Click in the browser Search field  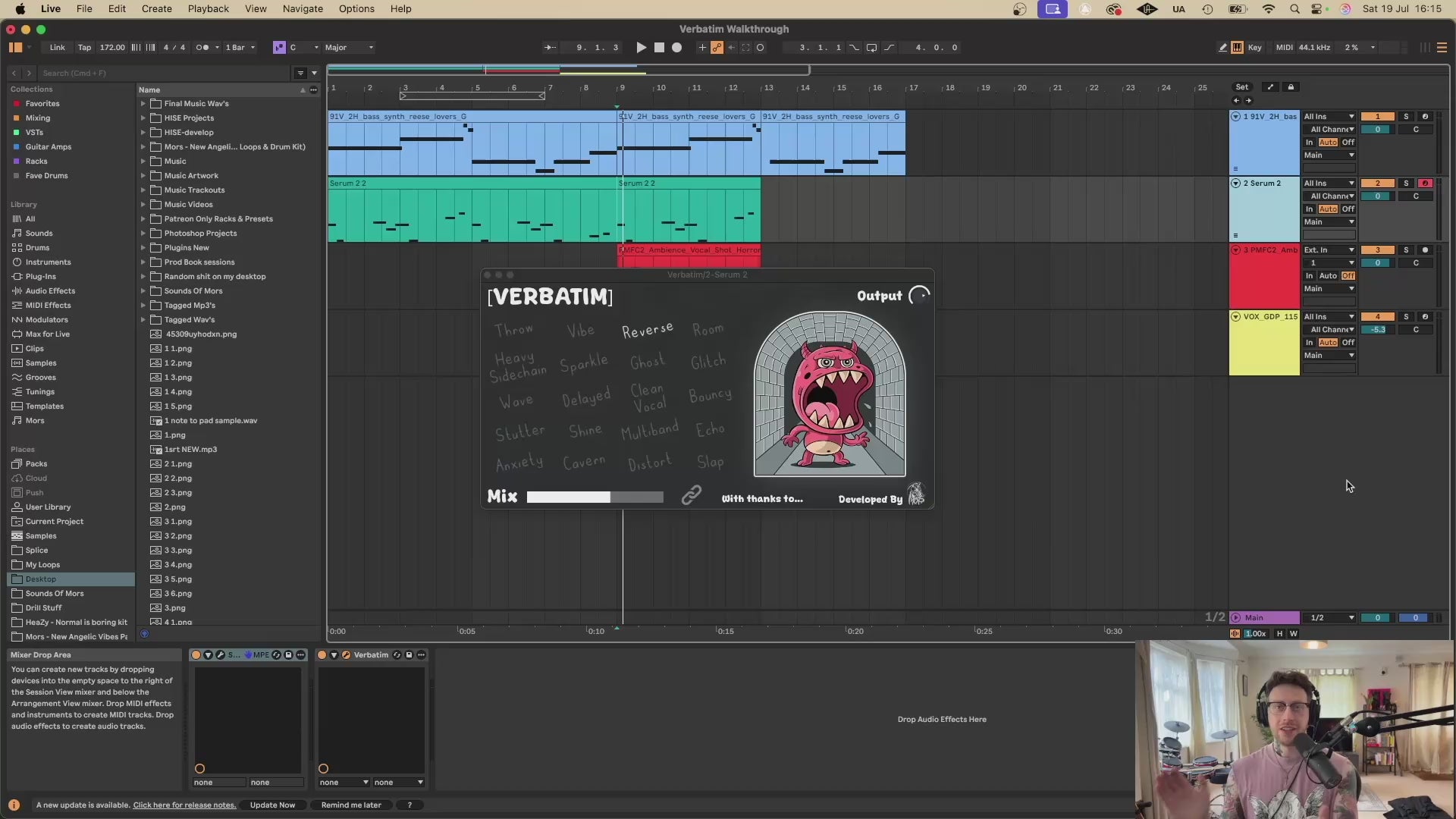point(165,74)
